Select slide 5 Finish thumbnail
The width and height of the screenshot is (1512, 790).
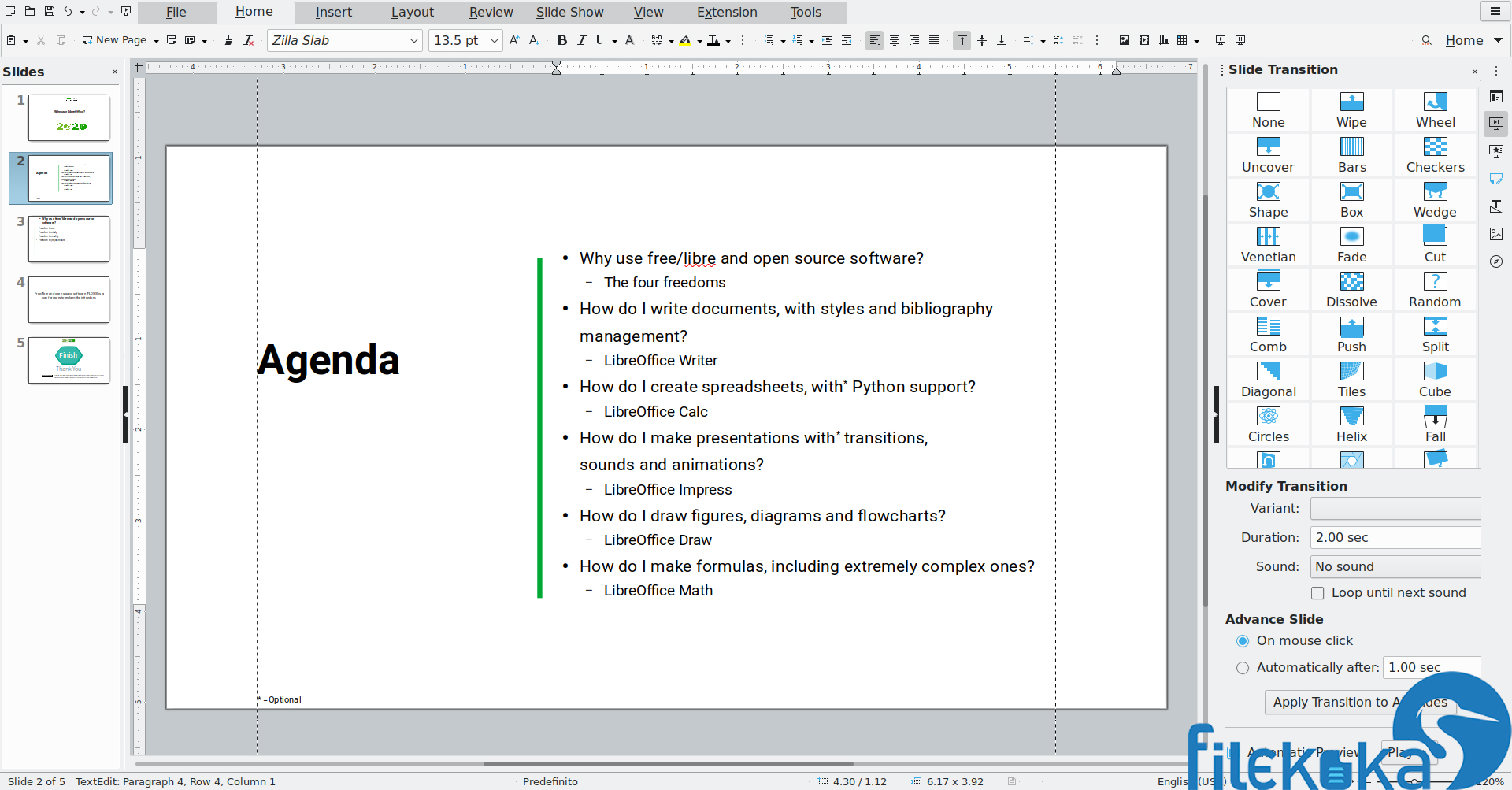click(x=69, y=360)
